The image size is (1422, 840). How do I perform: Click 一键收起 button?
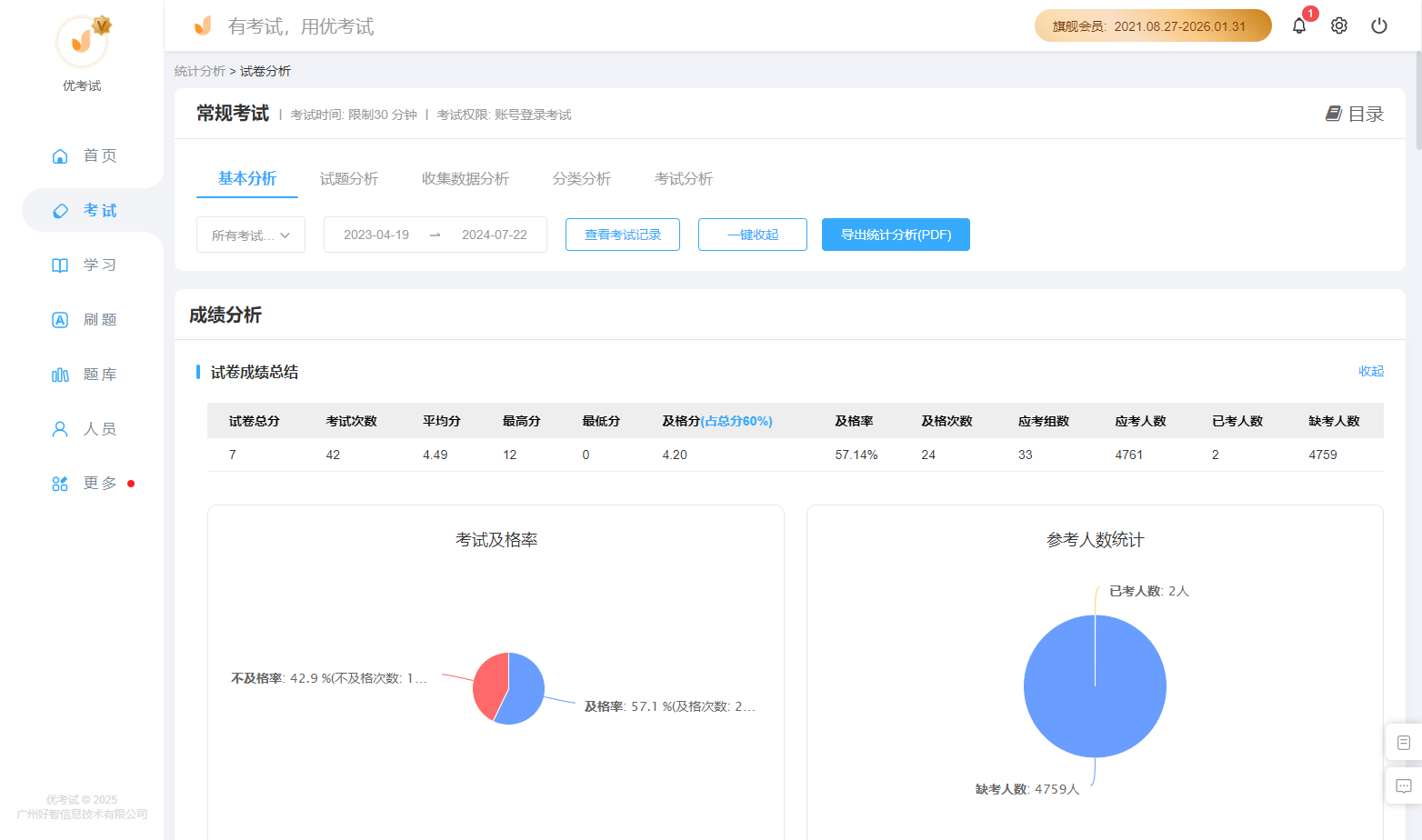(753, 235)
